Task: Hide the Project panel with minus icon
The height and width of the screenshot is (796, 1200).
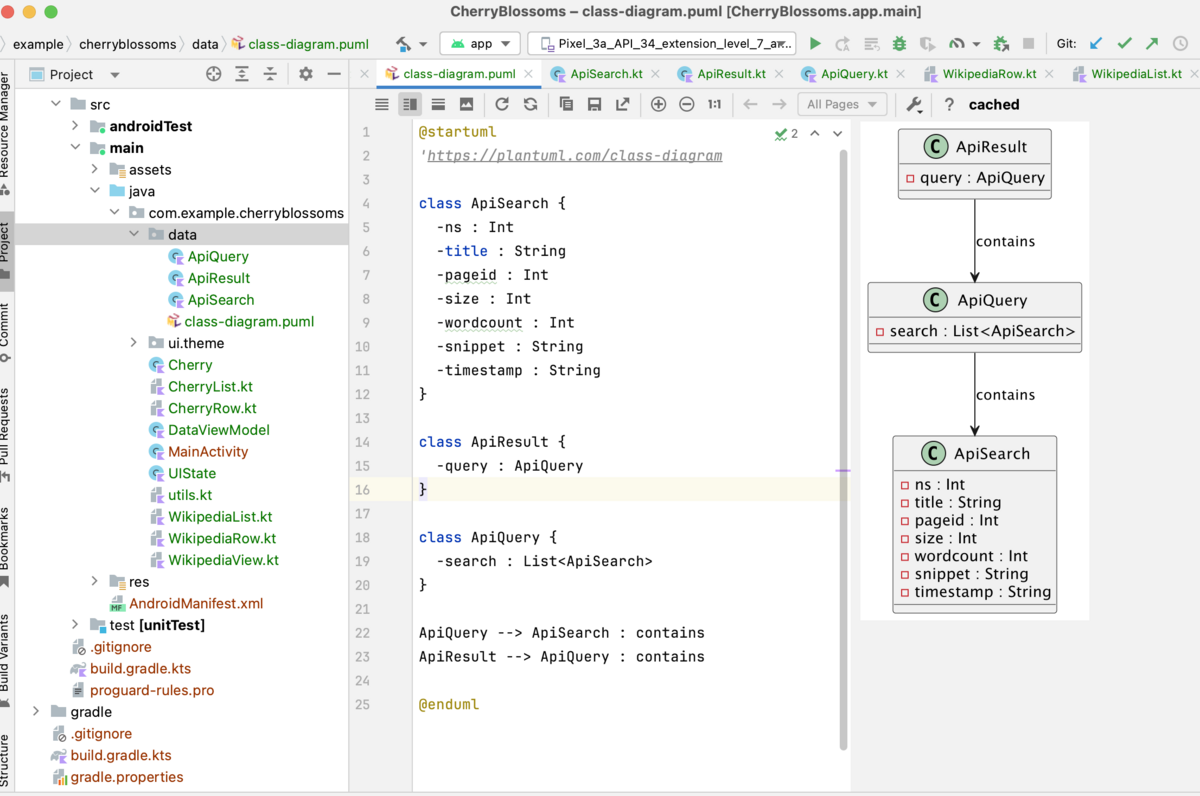Action: [x=334, y=74]
